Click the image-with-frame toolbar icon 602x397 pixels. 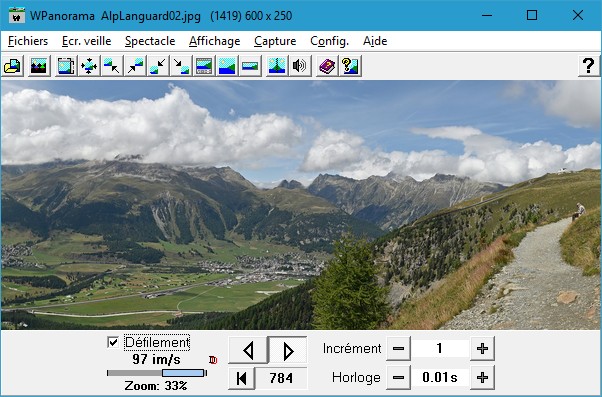(x=66, y=66)
